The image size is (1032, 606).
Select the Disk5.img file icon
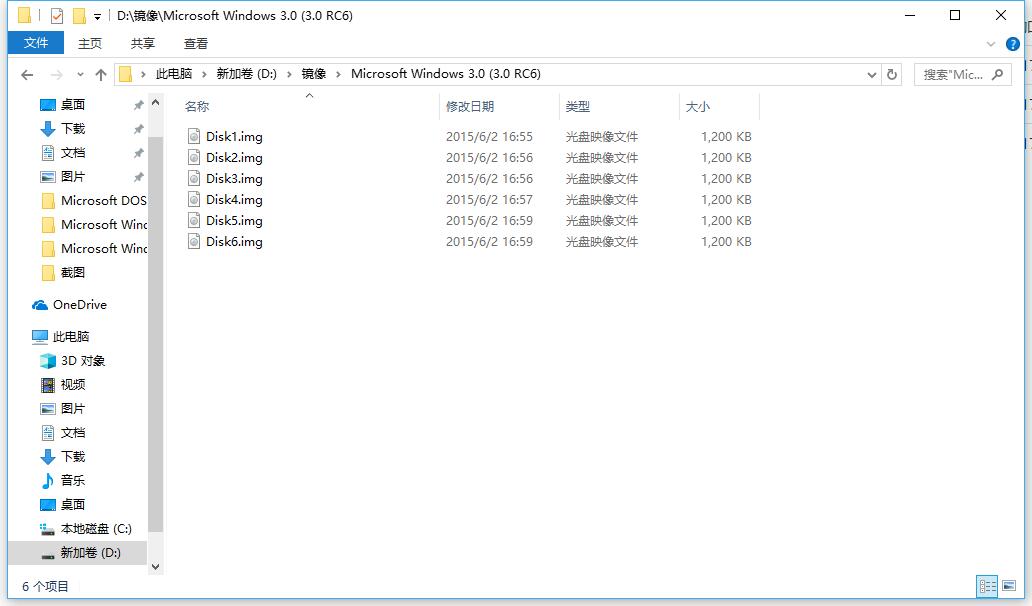(x=194, y=220)
